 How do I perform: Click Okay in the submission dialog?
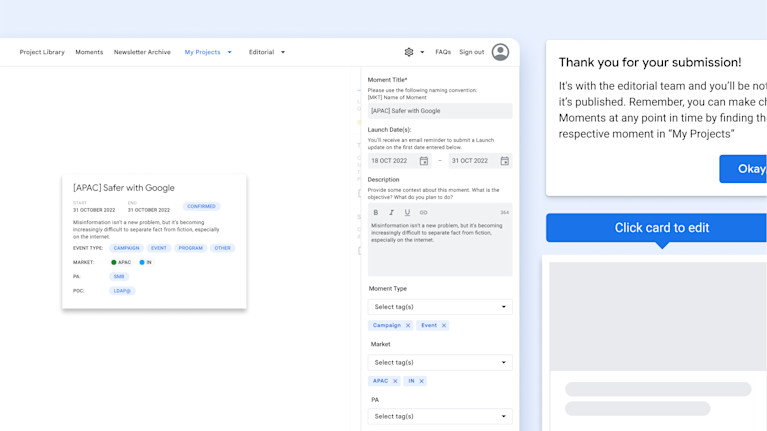click(743, 169)
